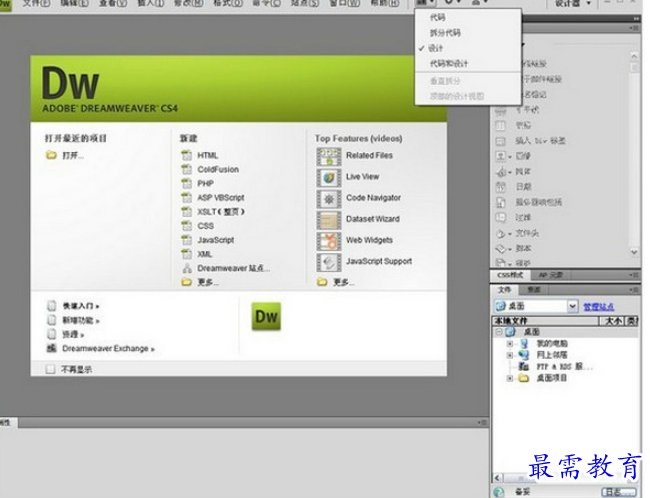
Task: Click the 管理站点 link
Action: click(599, 307)
